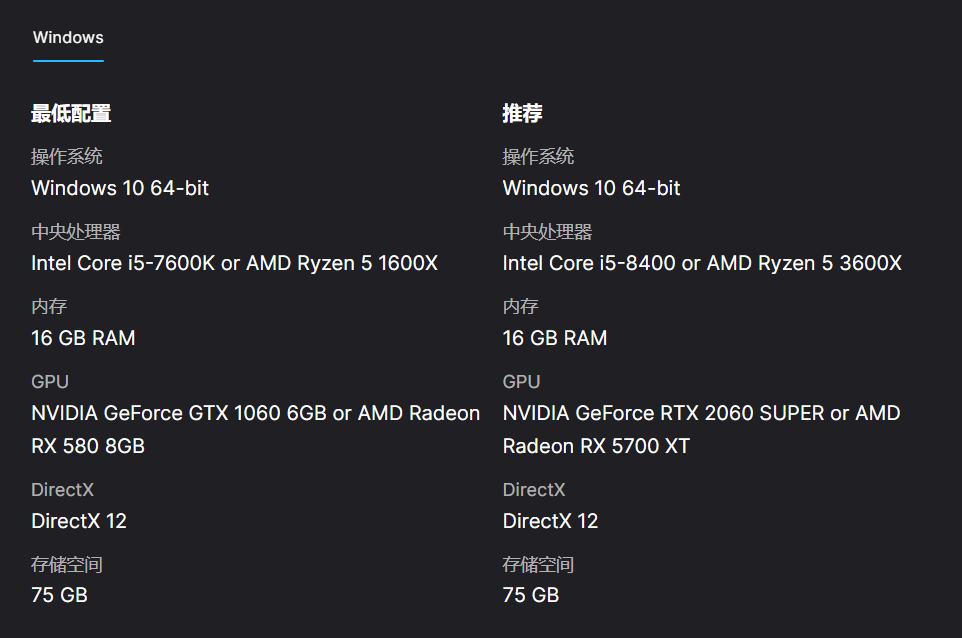
Task: Click 存储空间 label under 最低配置
Action: (67, 564)
